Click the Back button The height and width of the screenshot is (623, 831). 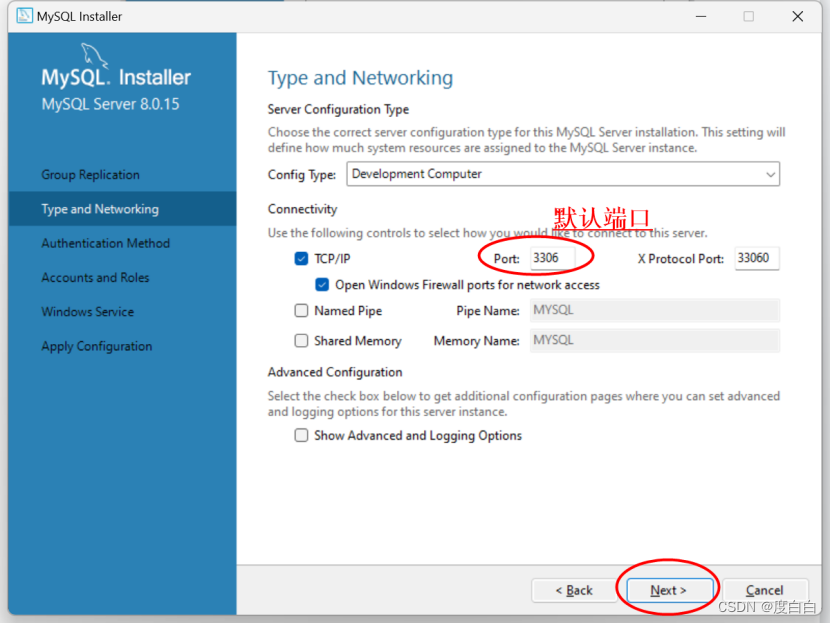tap(574, 590)
